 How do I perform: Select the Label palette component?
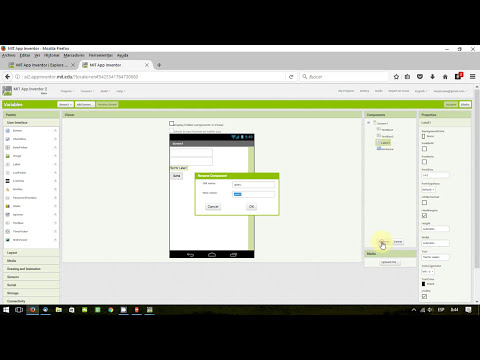tap(16, 164)
